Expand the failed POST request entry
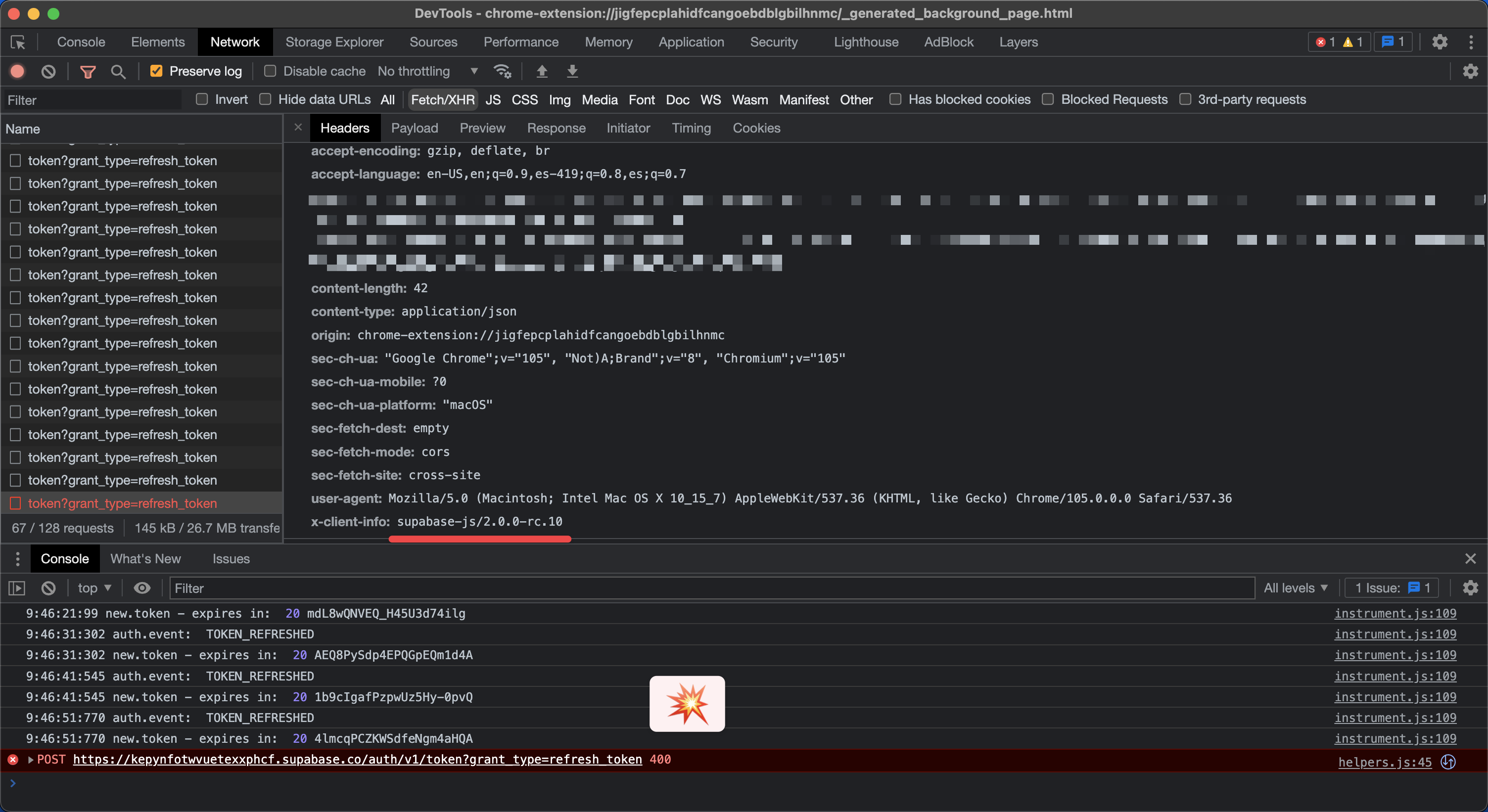This screenshot has height=812, width=1488. coord(31,760)
